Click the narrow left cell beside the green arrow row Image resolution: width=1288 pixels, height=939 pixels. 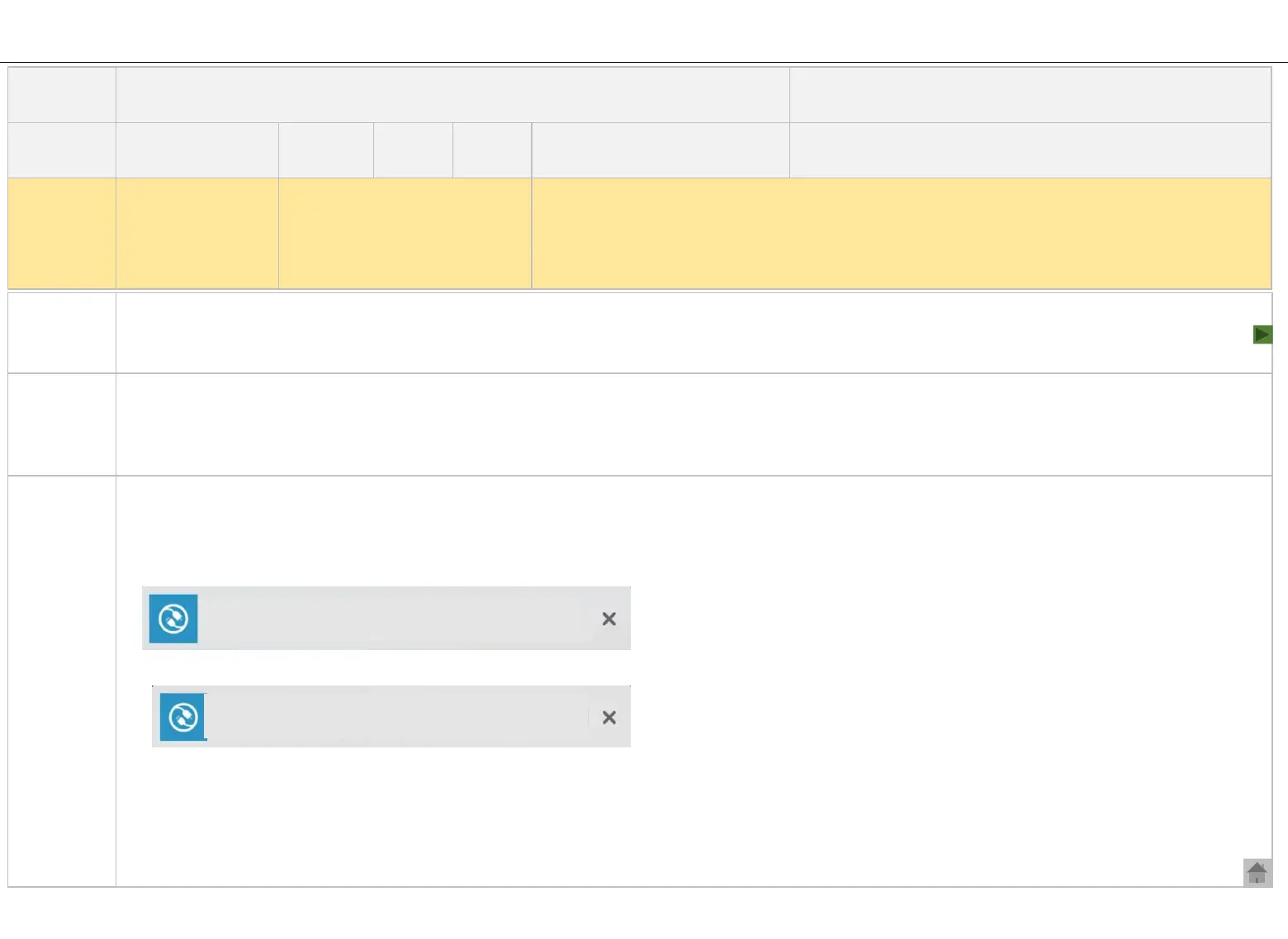point(62,333)
